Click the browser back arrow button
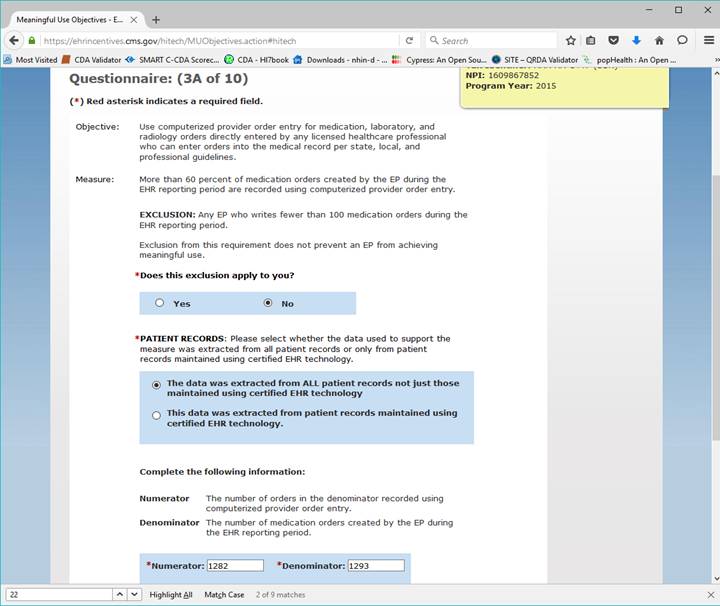This screenshot has width=720, height=606. point(14,40)
